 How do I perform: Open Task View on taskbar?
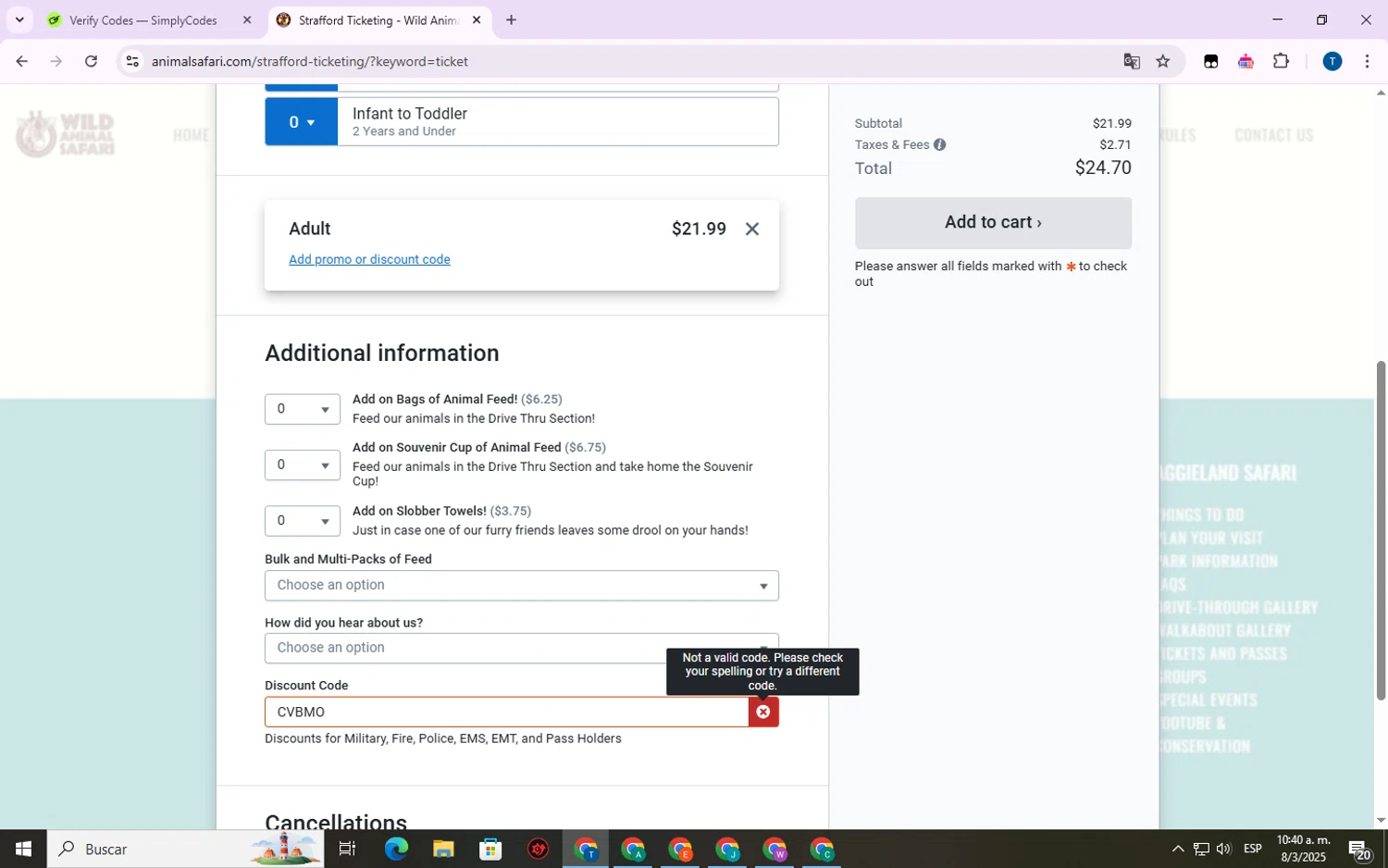point(347,849)
